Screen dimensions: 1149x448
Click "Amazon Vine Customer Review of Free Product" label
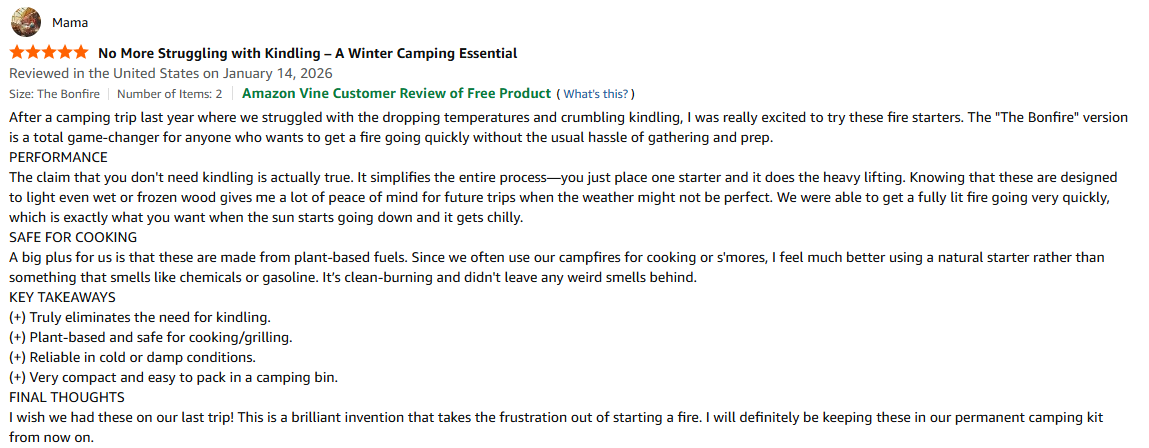pos(396,93)
